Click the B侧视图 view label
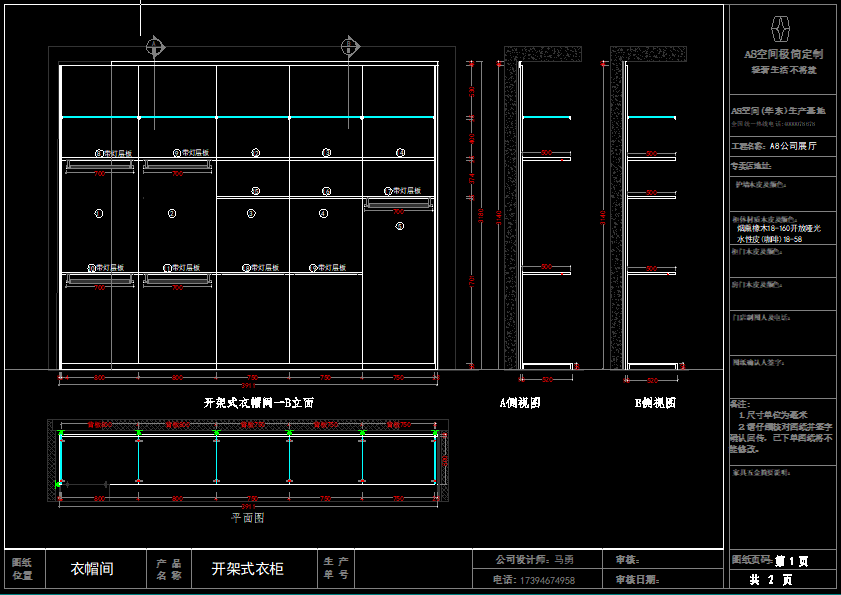Image resolution: width=841 pixels, height=595 pixels. point(655,403)
